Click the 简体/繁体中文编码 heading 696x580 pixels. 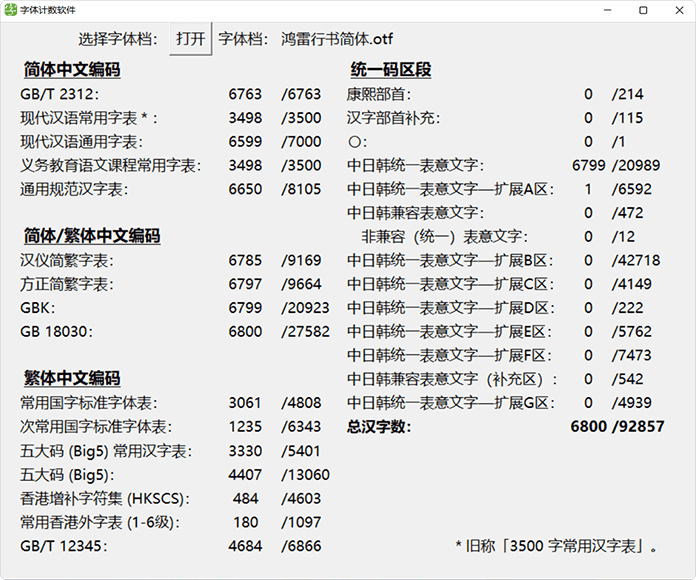pyautogui.click(x=92, y=237)
